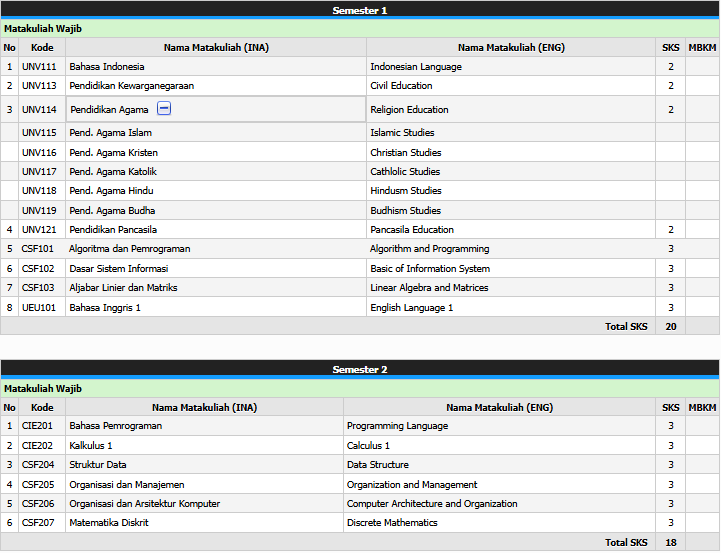The width and height of the screenshot is (721, 553).
Task: Click the Algoritma dan Pemrograman course
Action: pos(129,249)
